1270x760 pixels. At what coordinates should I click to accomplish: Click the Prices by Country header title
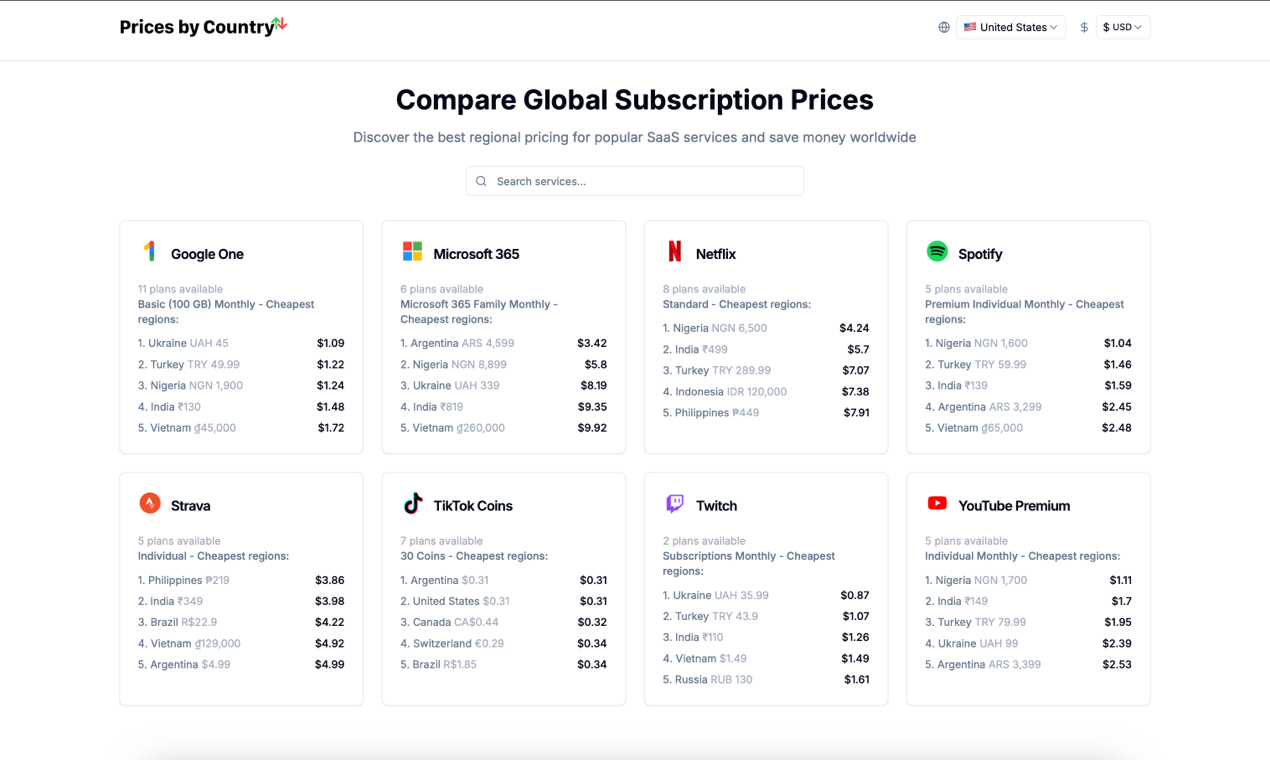coord(196,27)
